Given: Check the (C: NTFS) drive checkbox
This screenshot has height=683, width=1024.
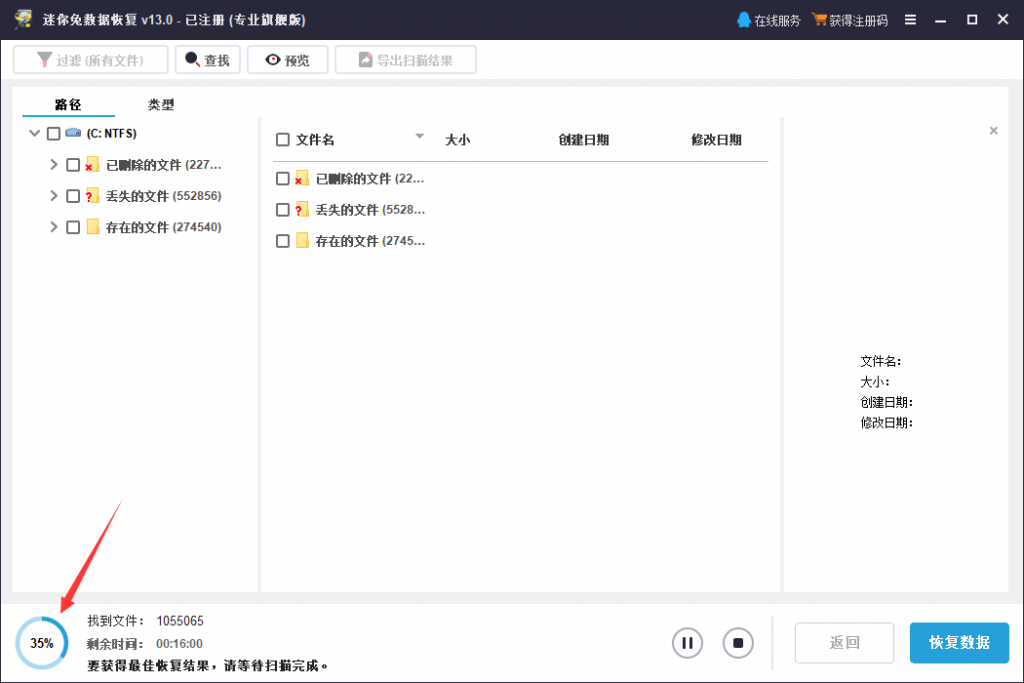Looking at the screenshot, I should 54,133.
